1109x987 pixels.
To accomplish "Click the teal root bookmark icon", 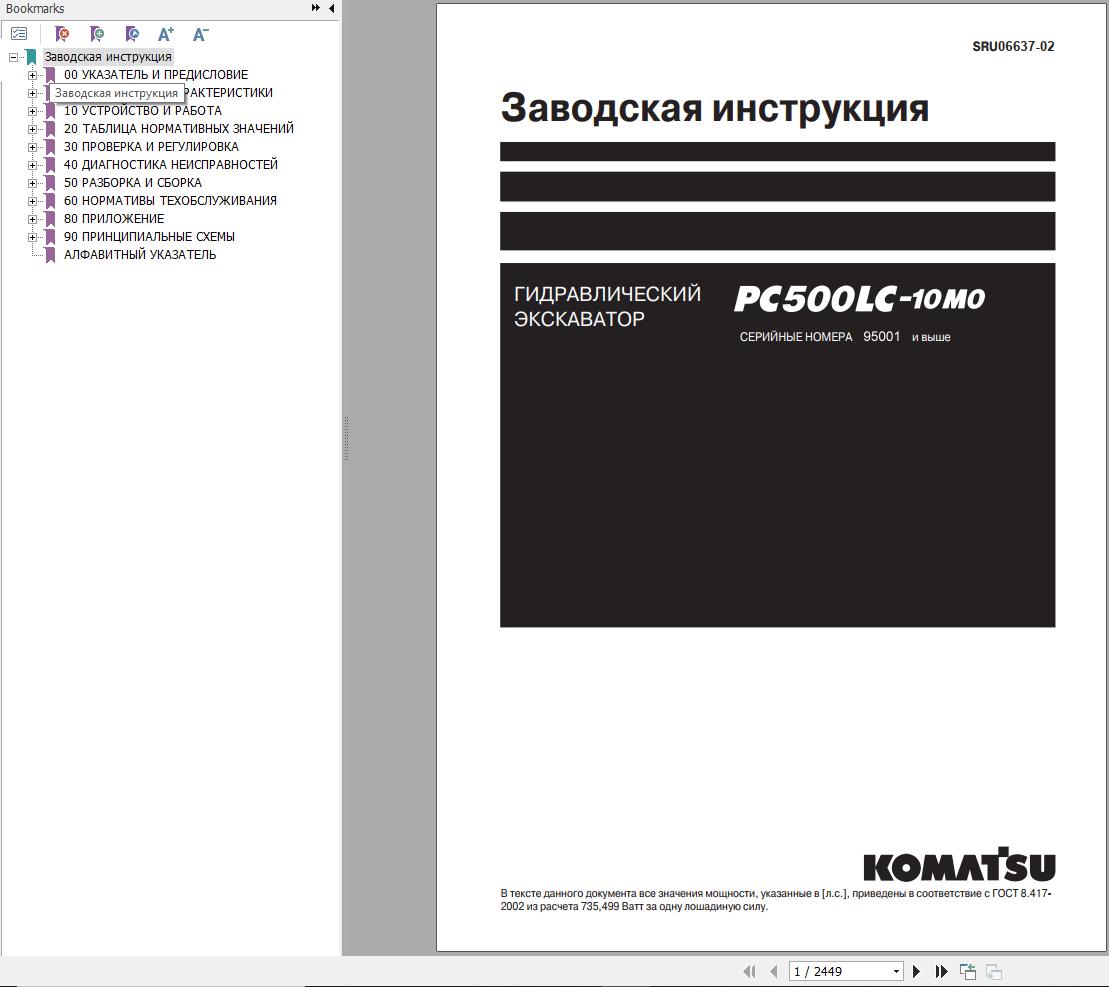I will [x=30, y=57].
